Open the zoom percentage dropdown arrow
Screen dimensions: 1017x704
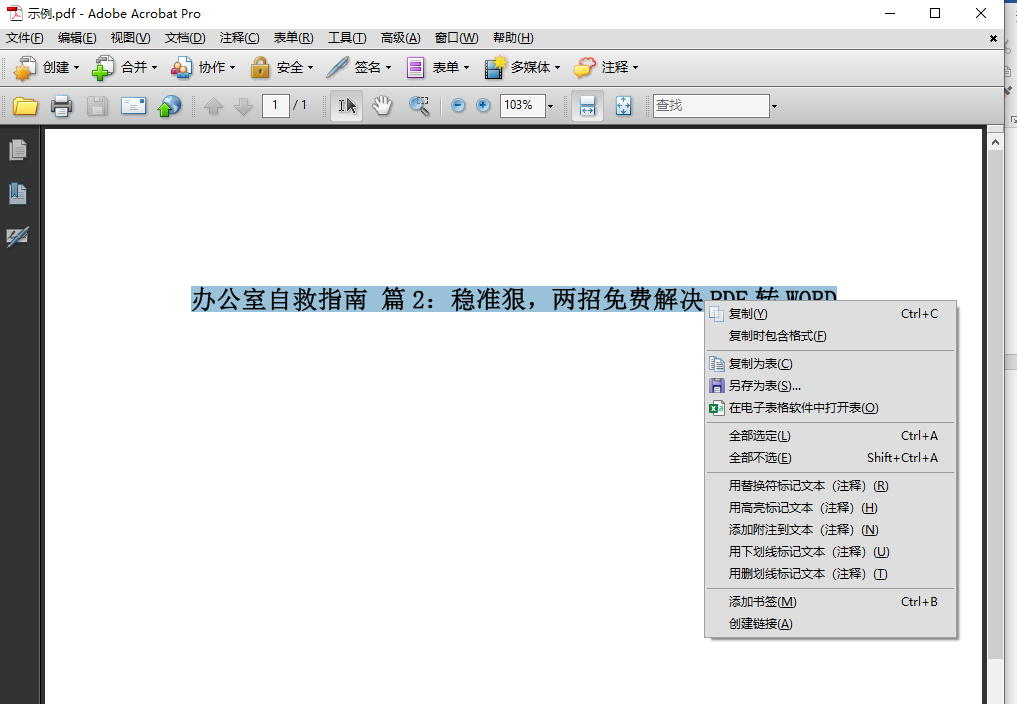pyautogui.click(x=551, y=106)
